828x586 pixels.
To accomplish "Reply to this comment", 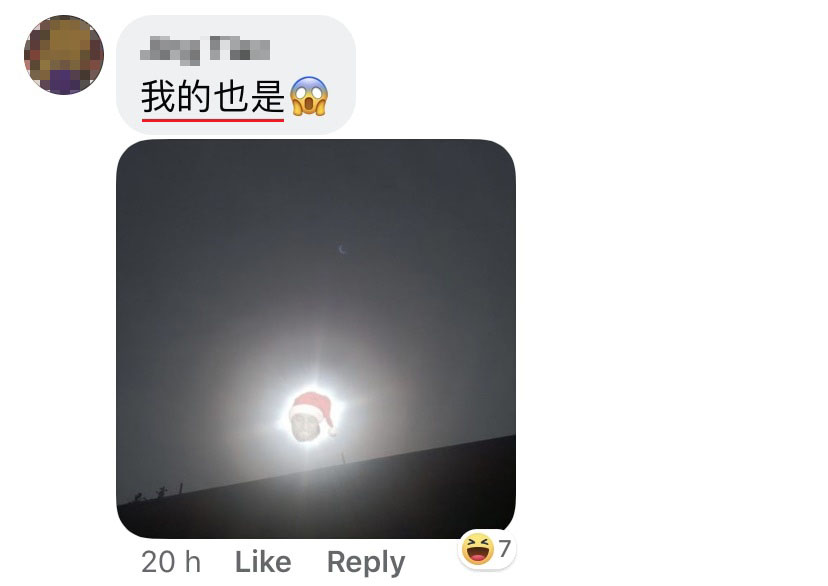I will 366,563.
